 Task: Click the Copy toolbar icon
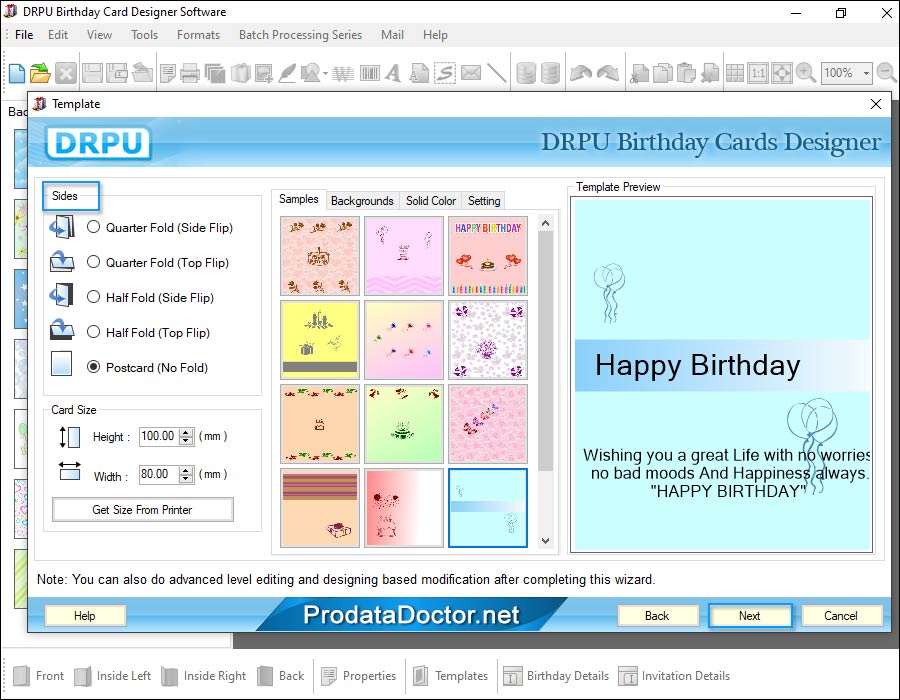(x=662, y=73)
